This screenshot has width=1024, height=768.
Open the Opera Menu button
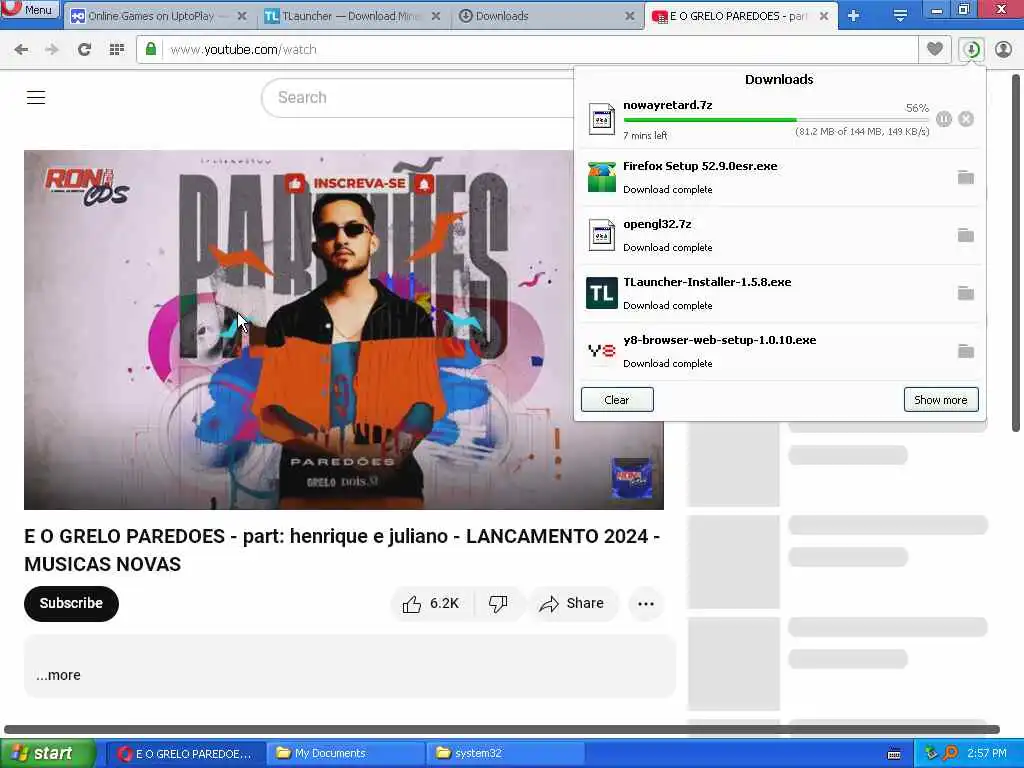pos(30,9)
